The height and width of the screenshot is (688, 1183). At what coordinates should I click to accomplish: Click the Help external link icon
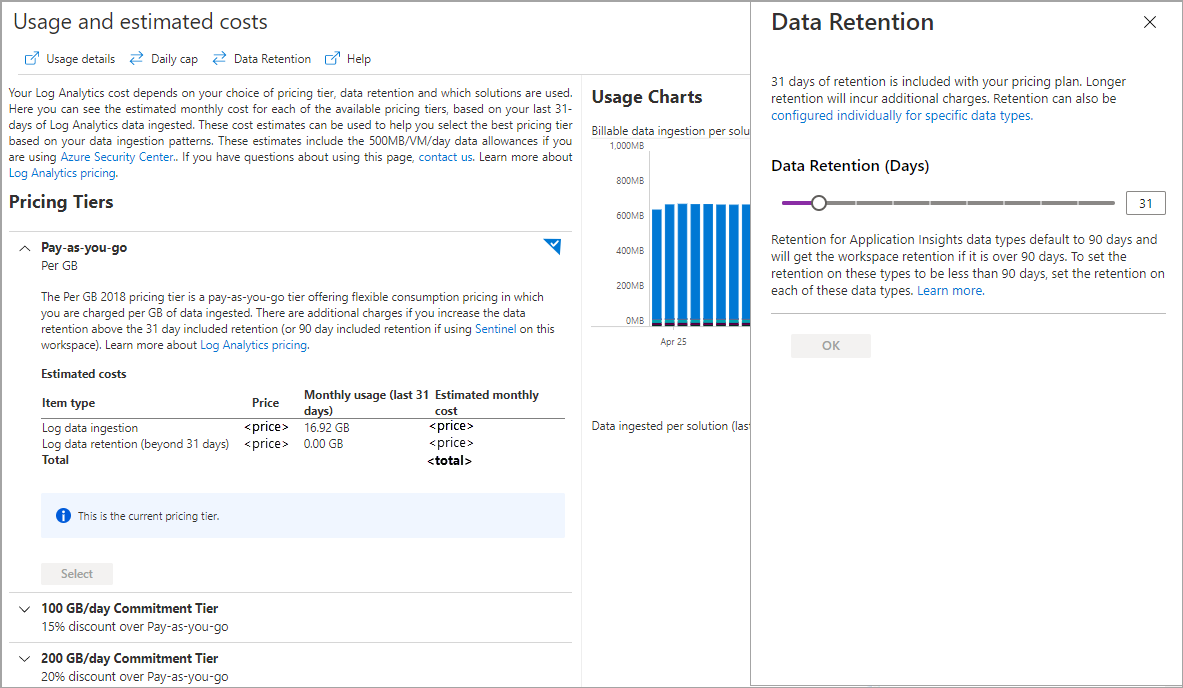(332, 59)
